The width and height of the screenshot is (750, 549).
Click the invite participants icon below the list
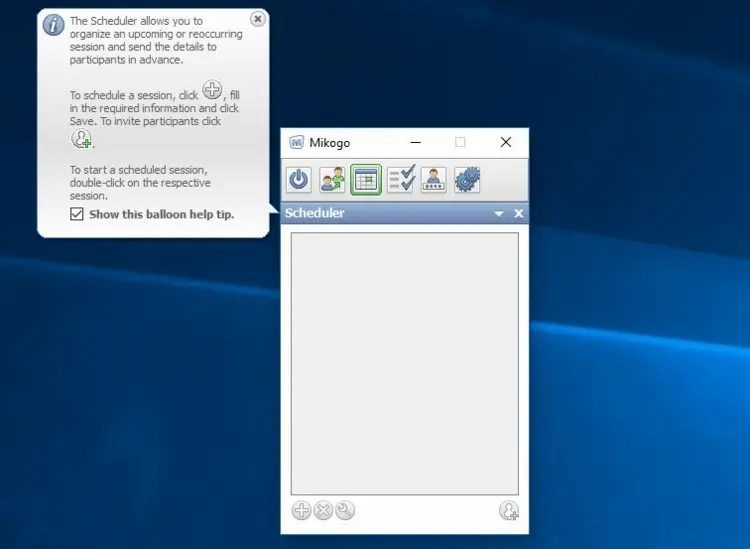(509, 511)
